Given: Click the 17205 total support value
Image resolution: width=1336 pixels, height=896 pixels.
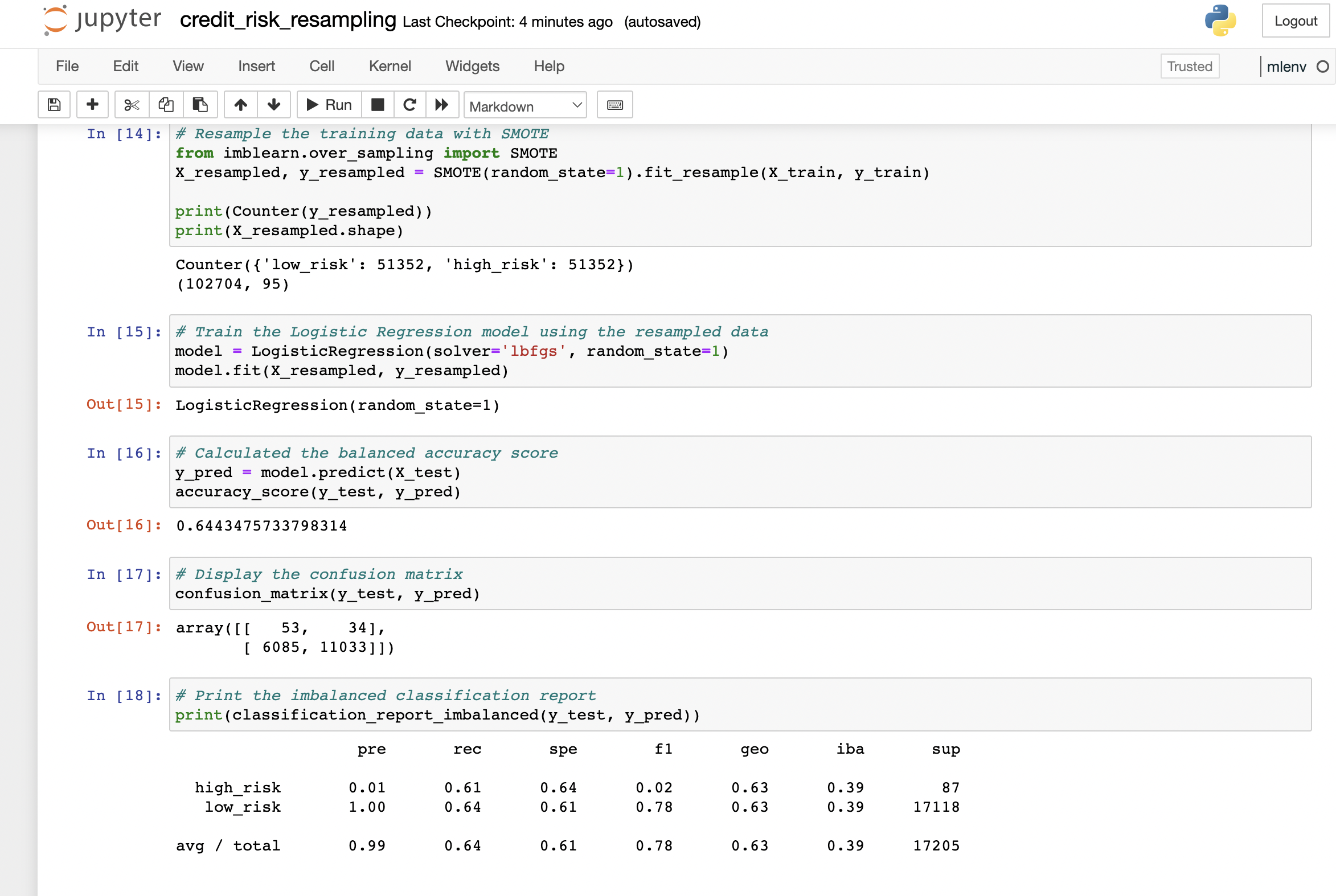Looking at the screenshot, I should [x=936, y=846].
